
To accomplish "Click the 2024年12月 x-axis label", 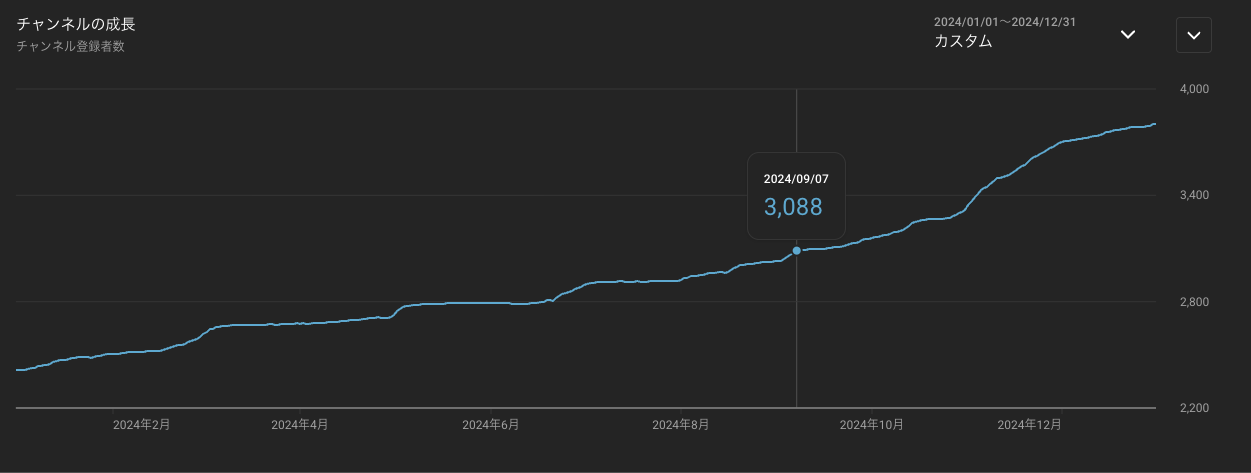I will tap(1030, 425).
